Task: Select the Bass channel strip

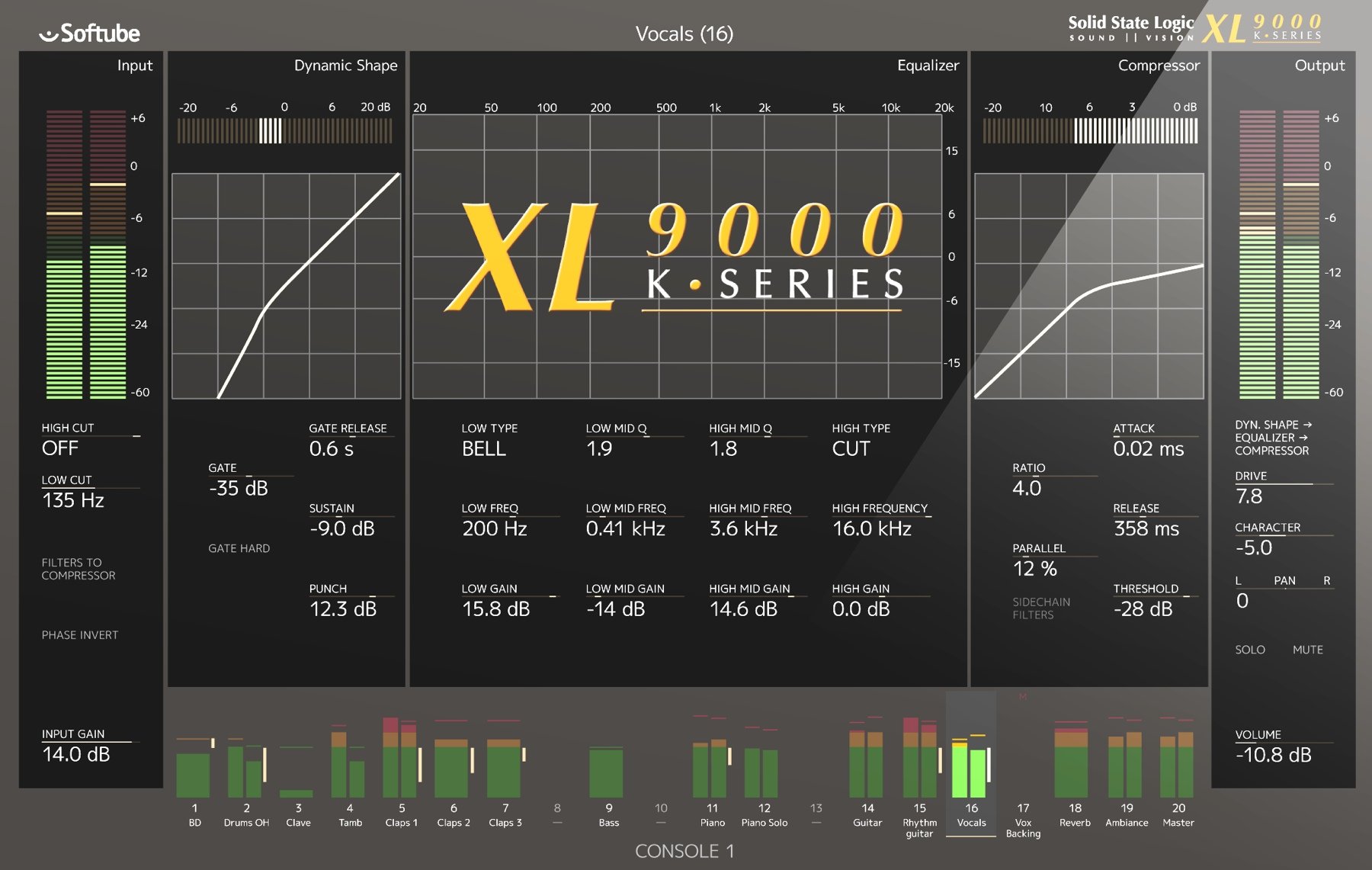Action: [607, 770]
